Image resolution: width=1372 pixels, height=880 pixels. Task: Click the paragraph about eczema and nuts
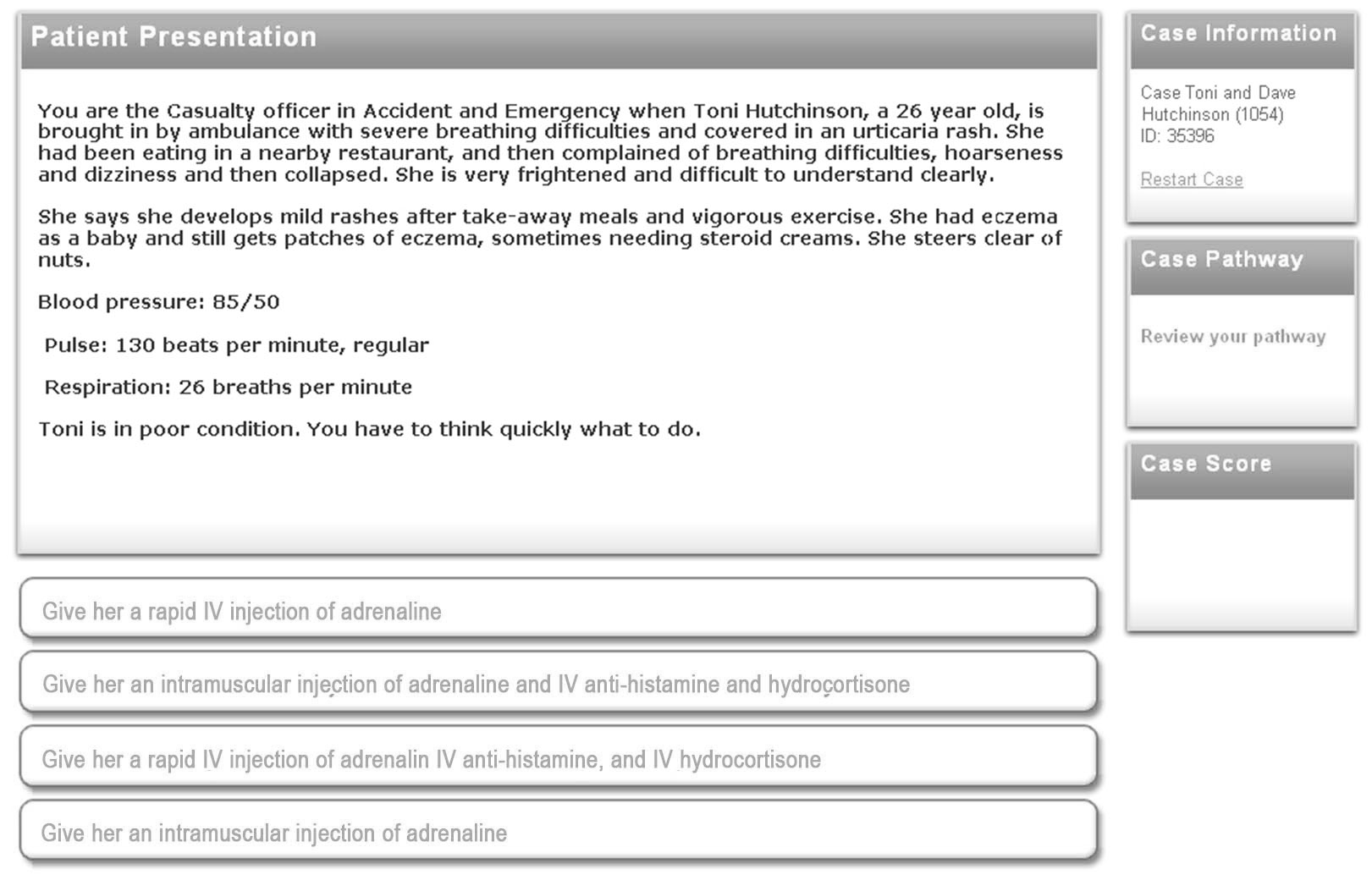click(x=550, y=238)
